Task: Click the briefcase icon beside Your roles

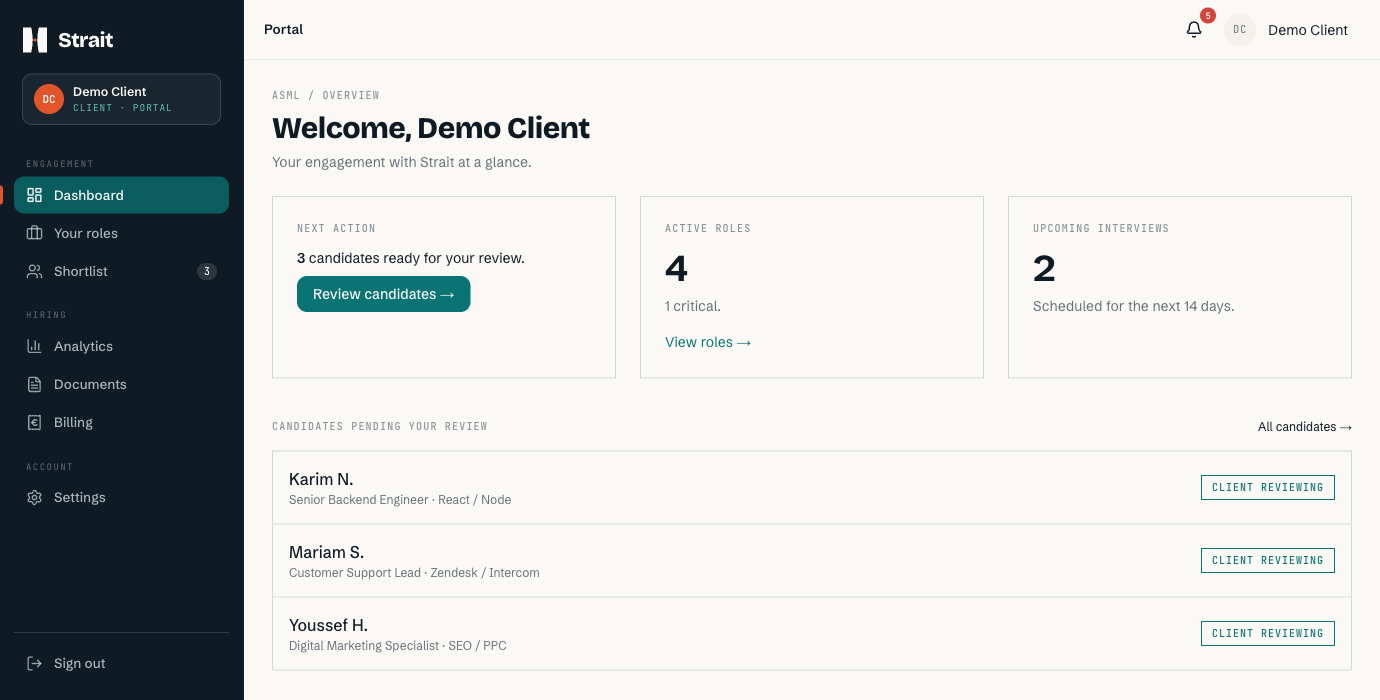Action: 35,233
